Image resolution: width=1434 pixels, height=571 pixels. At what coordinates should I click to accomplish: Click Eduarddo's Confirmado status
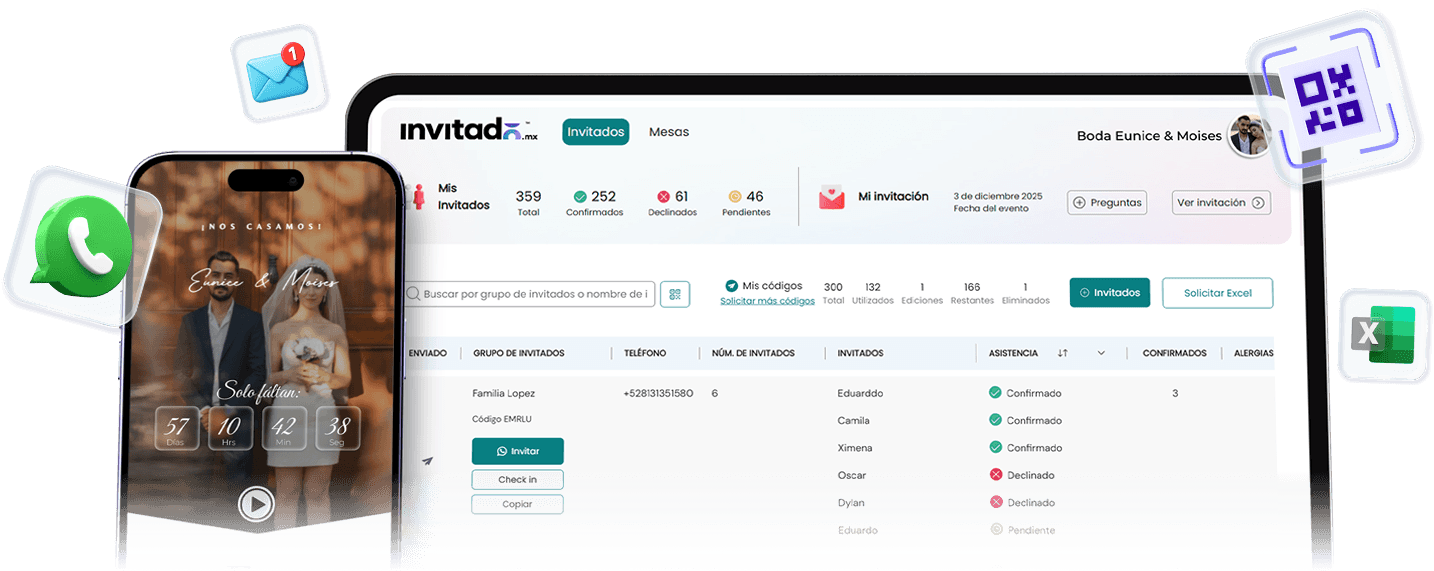[x=1025, y=393]
